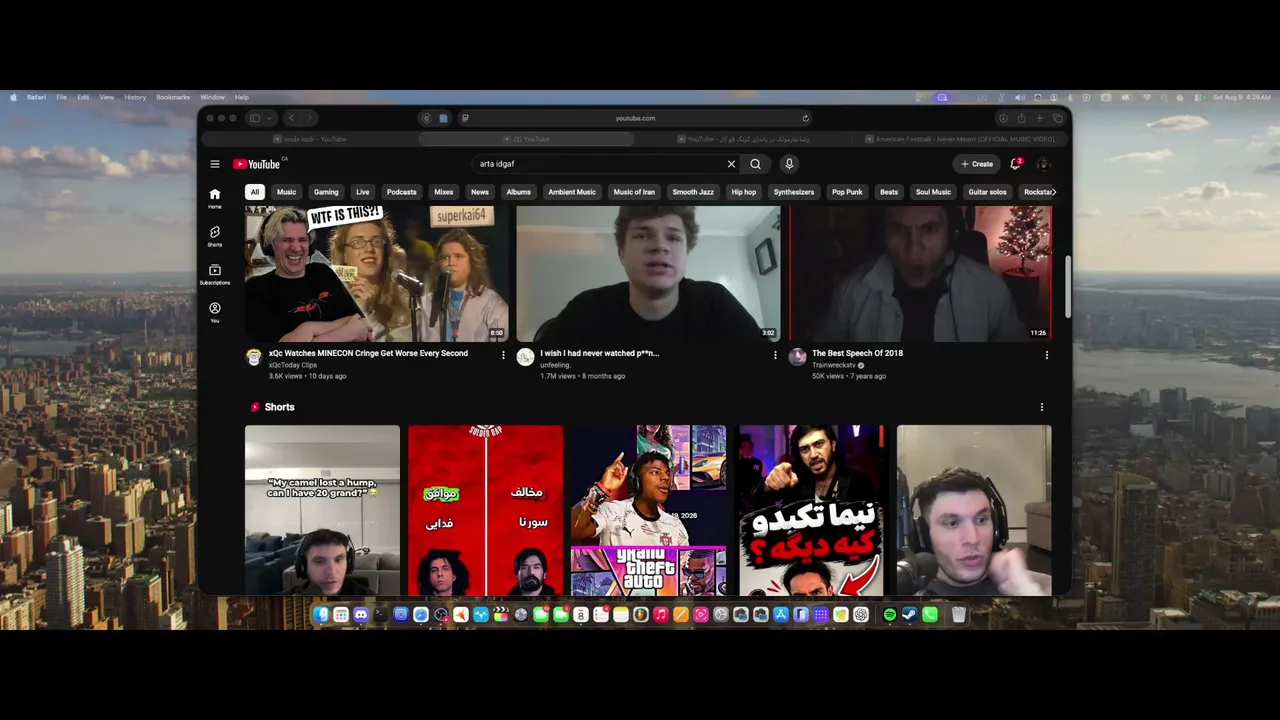Share the page from Safari toolbar
Viewport: 1280px width, 720px height.
(x=1021, y=118)
